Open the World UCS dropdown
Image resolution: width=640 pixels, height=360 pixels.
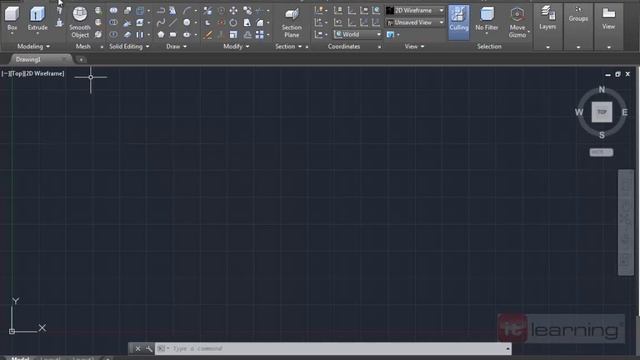pos(358,35)
